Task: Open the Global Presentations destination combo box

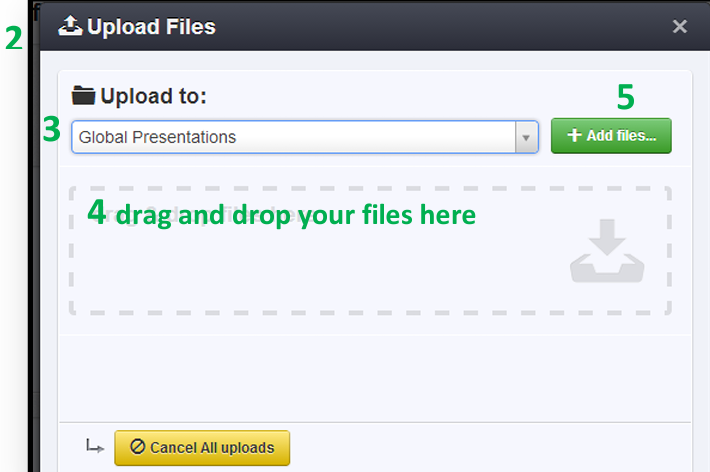Action: coord(305,137)
